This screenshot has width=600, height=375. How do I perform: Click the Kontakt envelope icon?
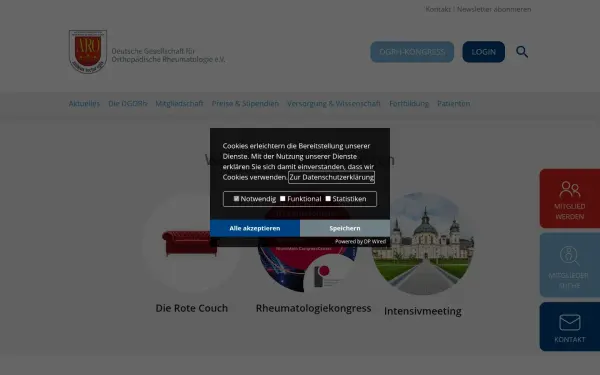[x=569, y=322]
